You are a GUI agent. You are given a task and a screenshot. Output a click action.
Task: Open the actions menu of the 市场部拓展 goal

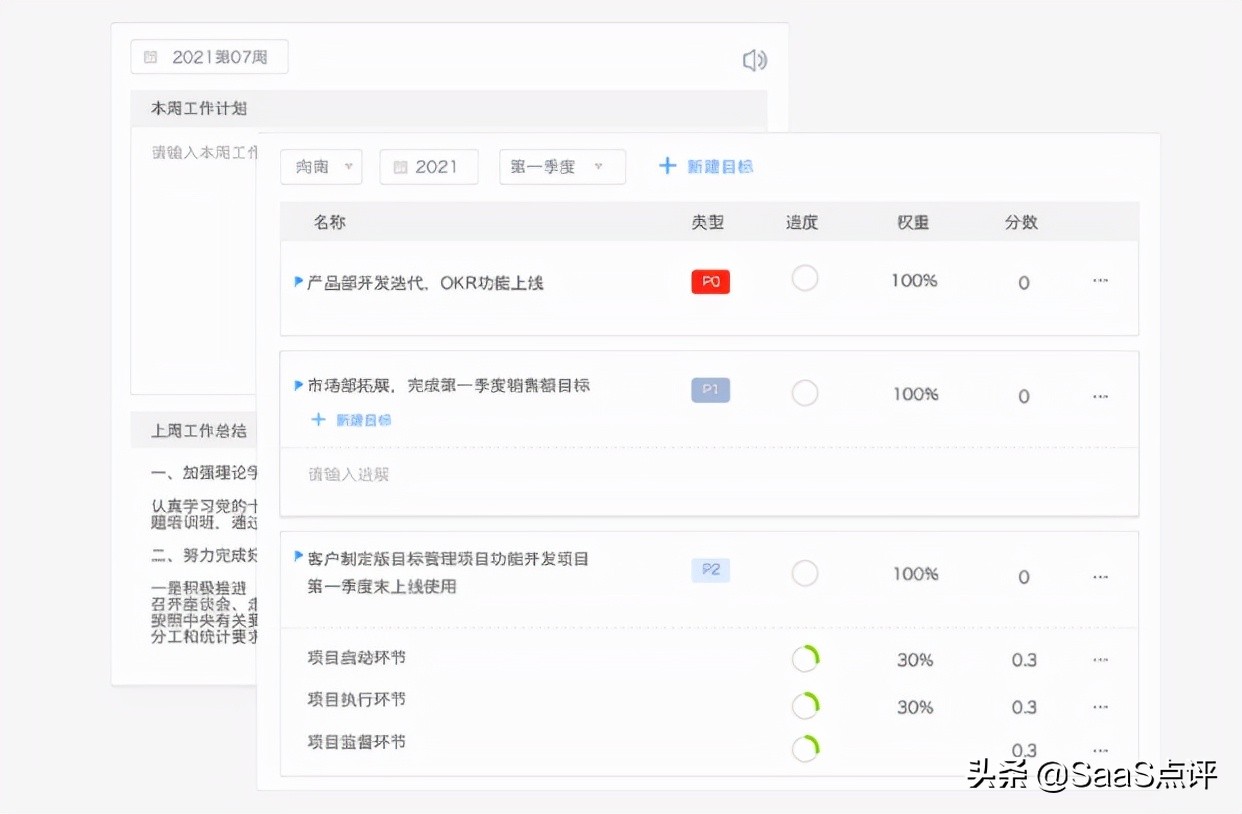click(x=1100, y=394)
